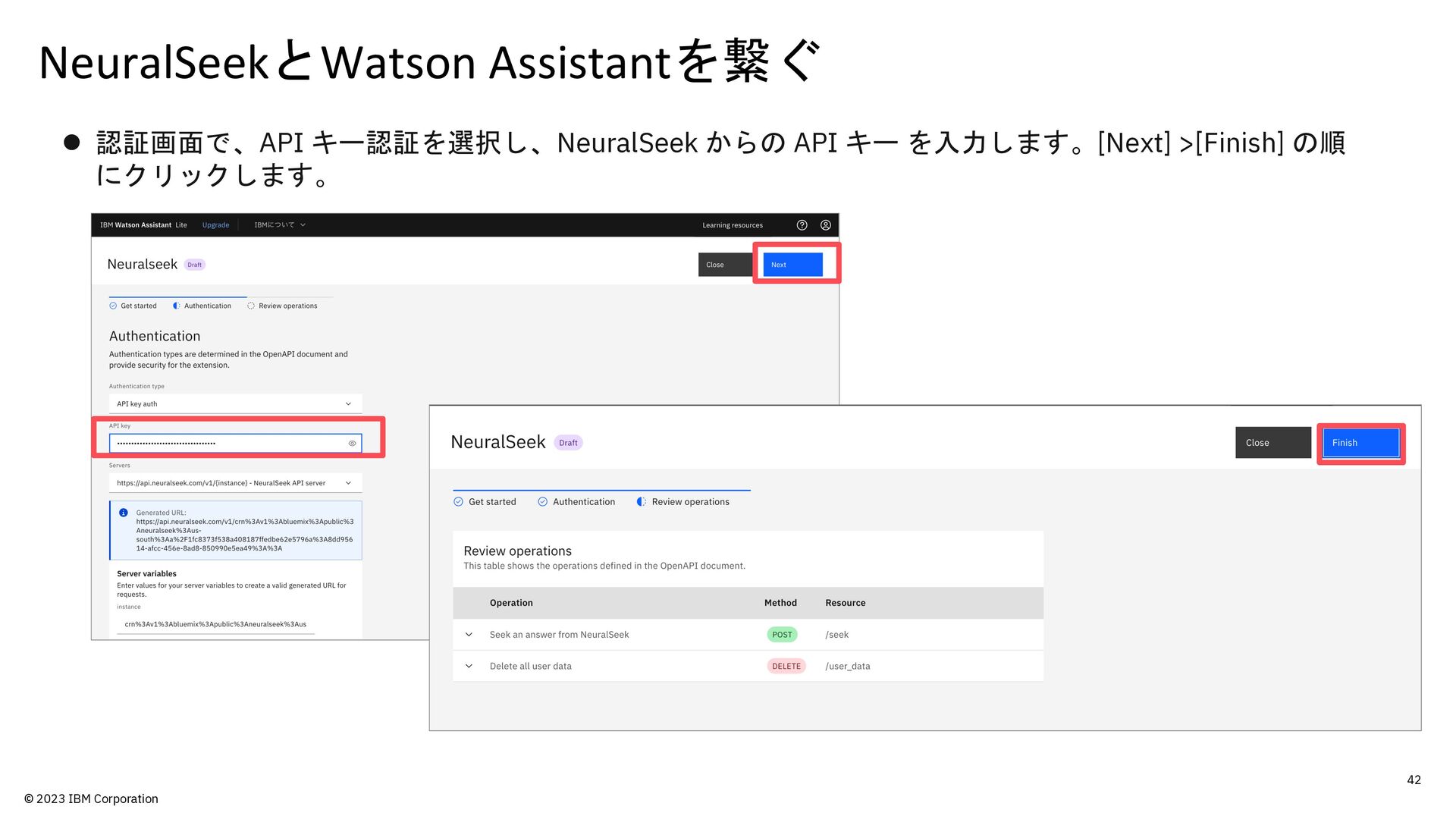Click the info icon beside Generated URL
The width and height of the screenshot is (1456, 819).
124,513
